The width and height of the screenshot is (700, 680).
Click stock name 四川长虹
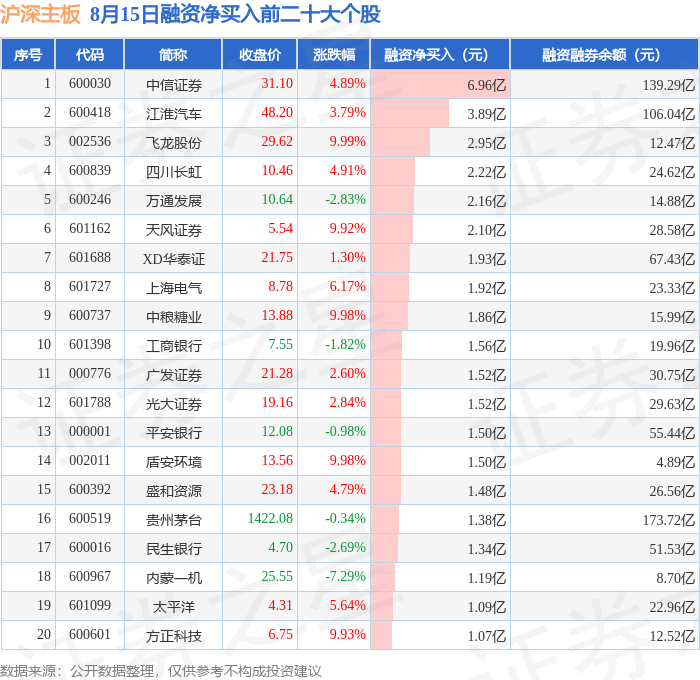174,172
